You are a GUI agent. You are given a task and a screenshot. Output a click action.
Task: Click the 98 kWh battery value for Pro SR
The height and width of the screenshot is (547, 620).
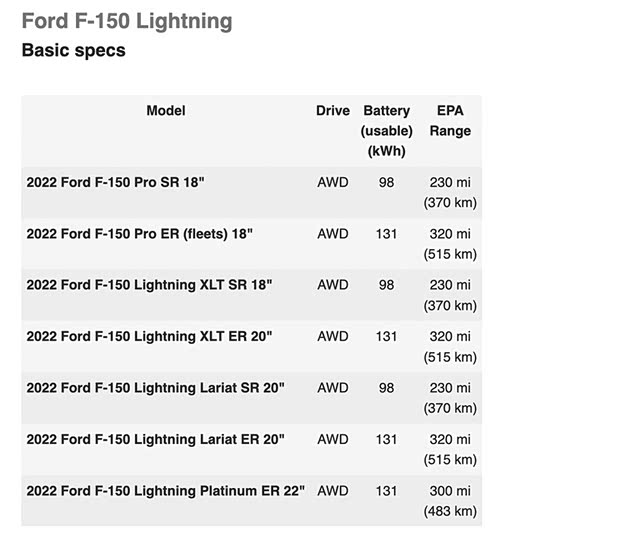[x=387, y=183]
